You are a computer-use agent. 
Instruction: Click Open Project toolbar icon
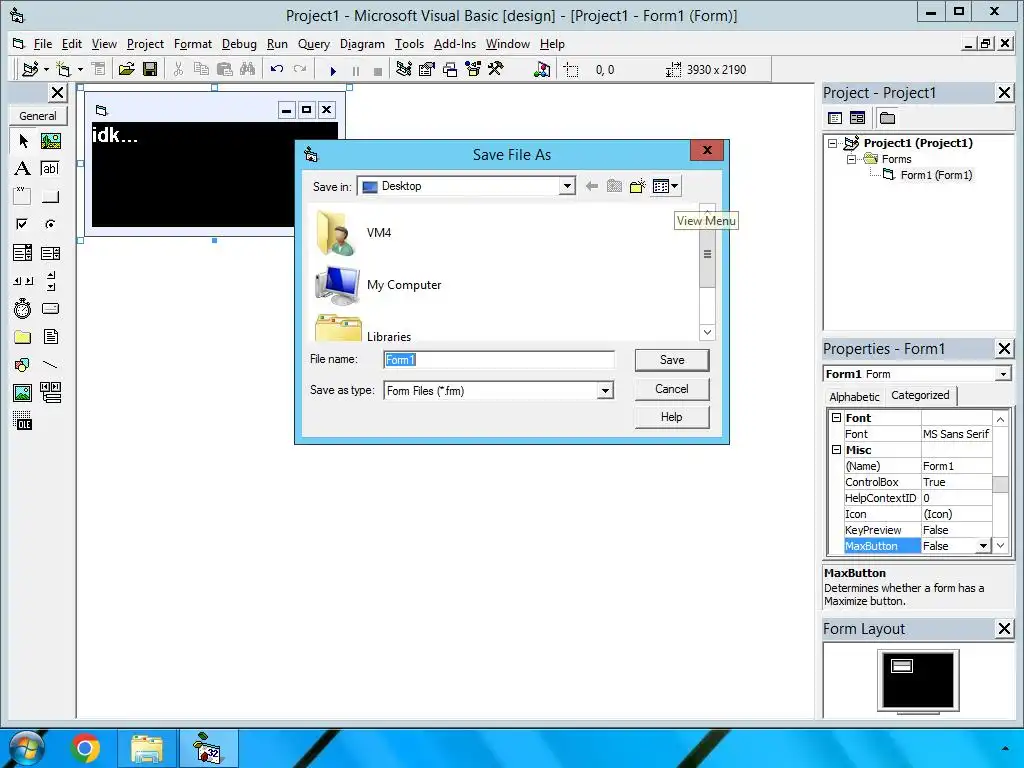point(127,69)
